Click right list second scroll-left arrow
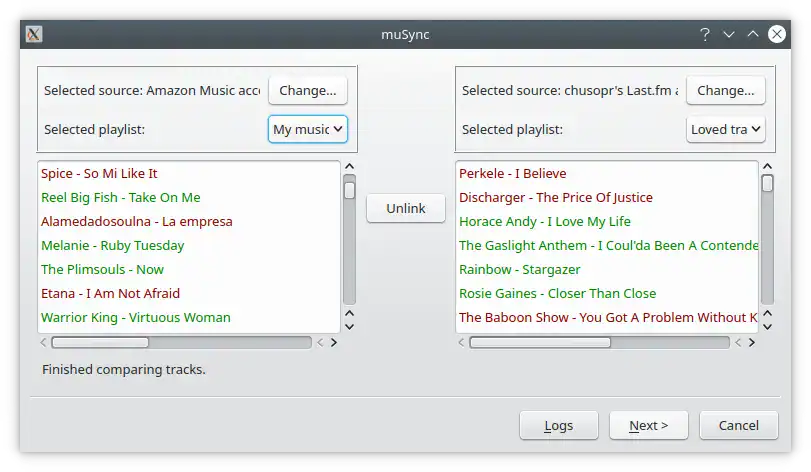 738,343
